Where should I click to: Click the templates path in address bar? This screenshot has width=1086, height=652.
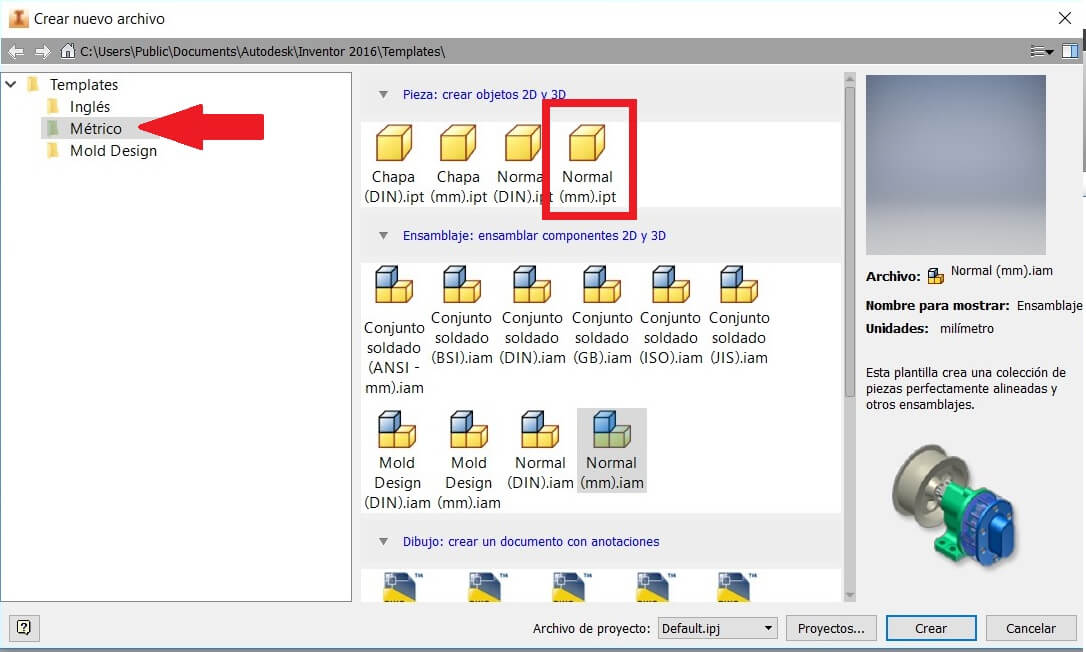(262, 51)
